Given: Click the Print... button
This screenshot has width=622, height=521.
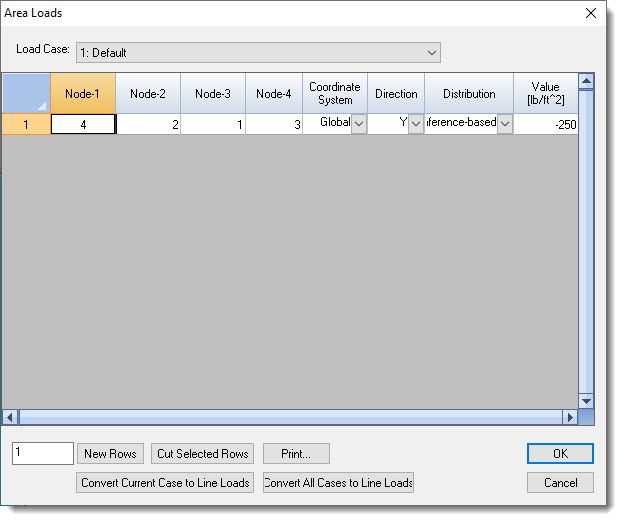Looking at the screenshot, I should (x=296, y=454).
